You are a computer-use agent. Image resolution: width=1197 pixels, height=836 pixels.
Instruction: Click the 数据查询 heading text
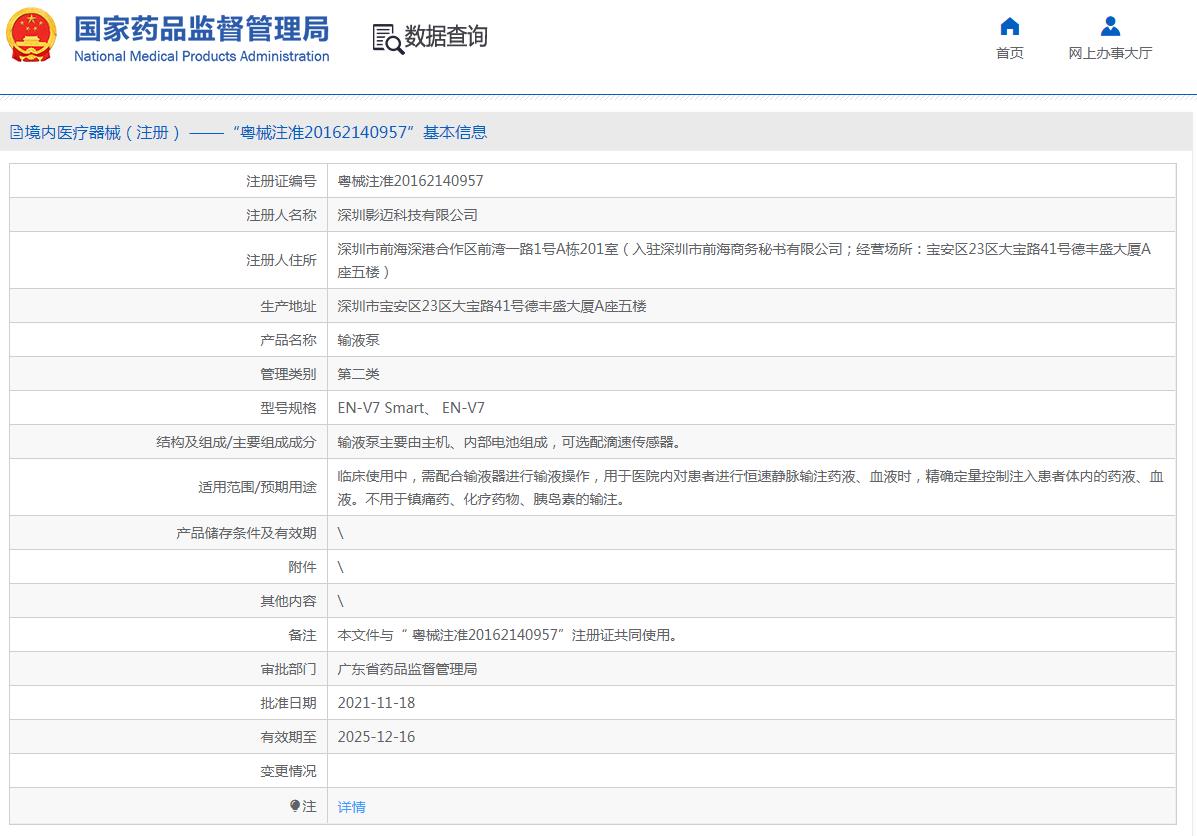click(x=446, y=36)
